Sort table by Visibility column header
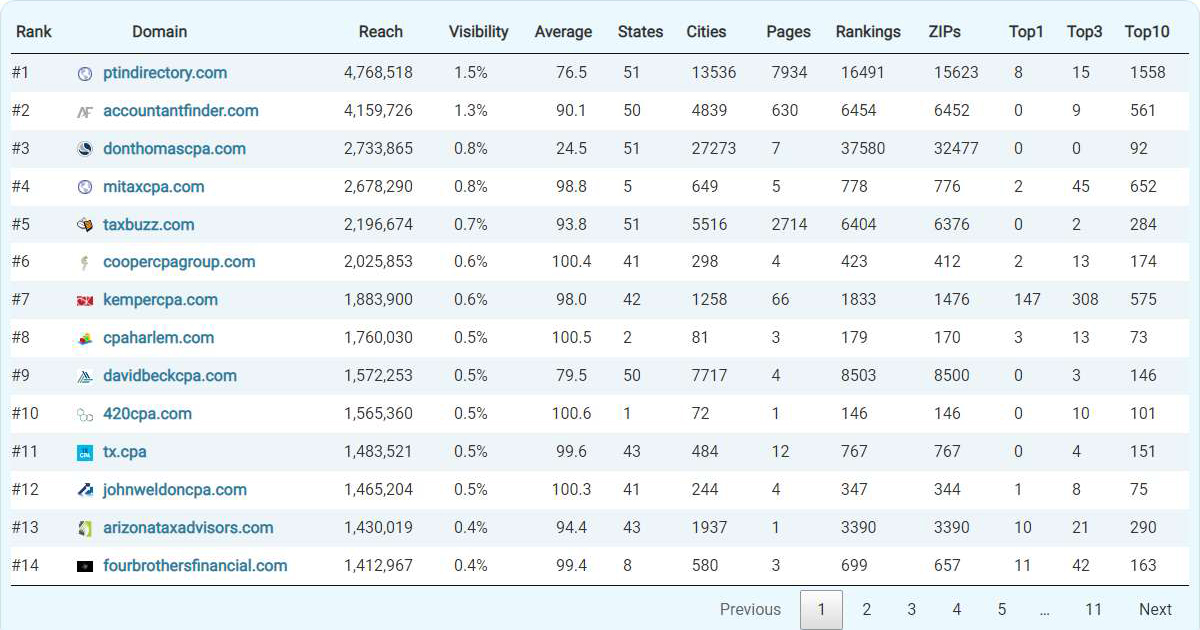This screenshot has width=1200, height=630. pos(479,32)
